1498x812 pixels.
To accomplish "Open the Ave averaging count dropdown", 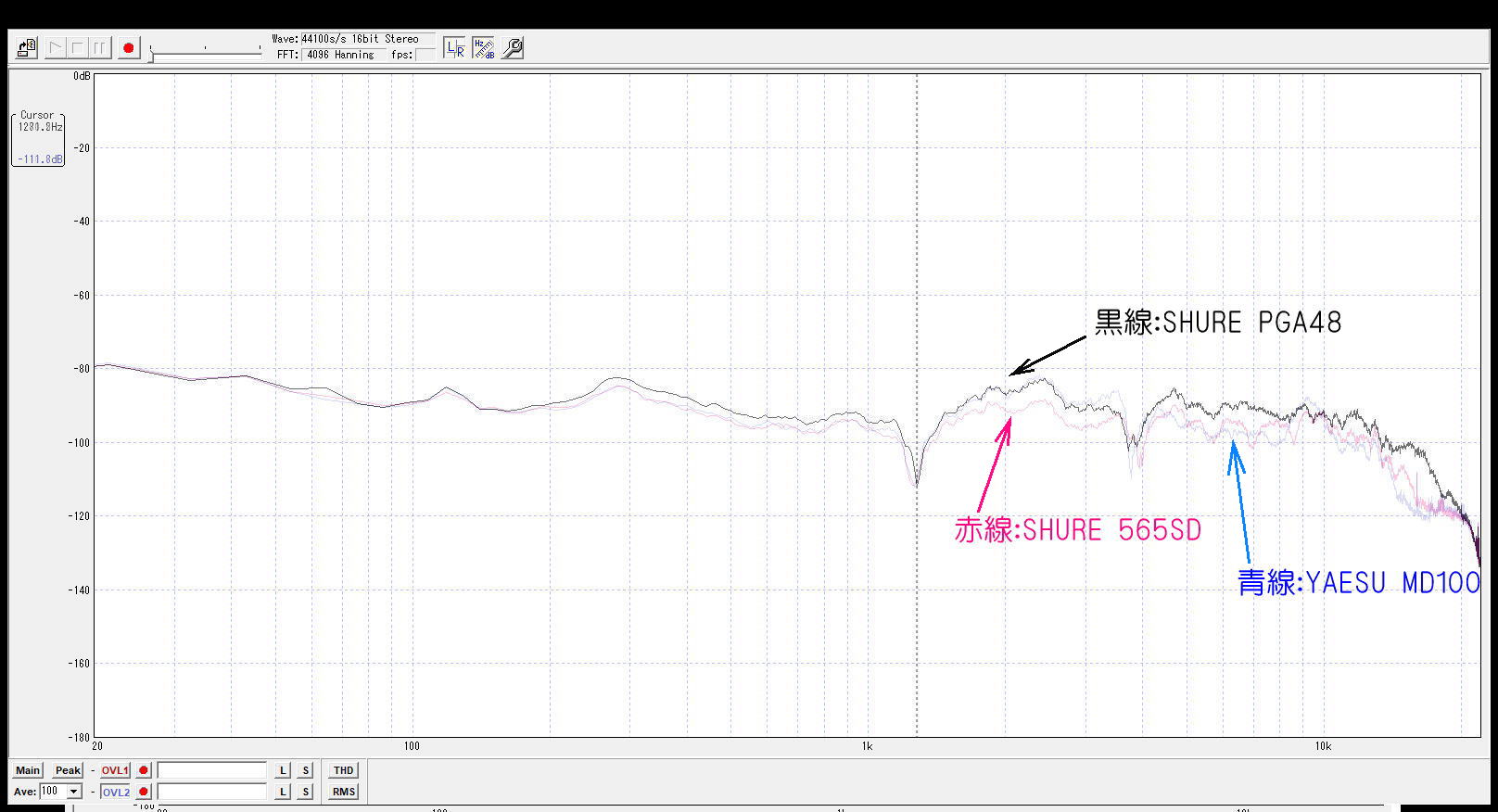I will pyautogui.click(x=74, y=792).
